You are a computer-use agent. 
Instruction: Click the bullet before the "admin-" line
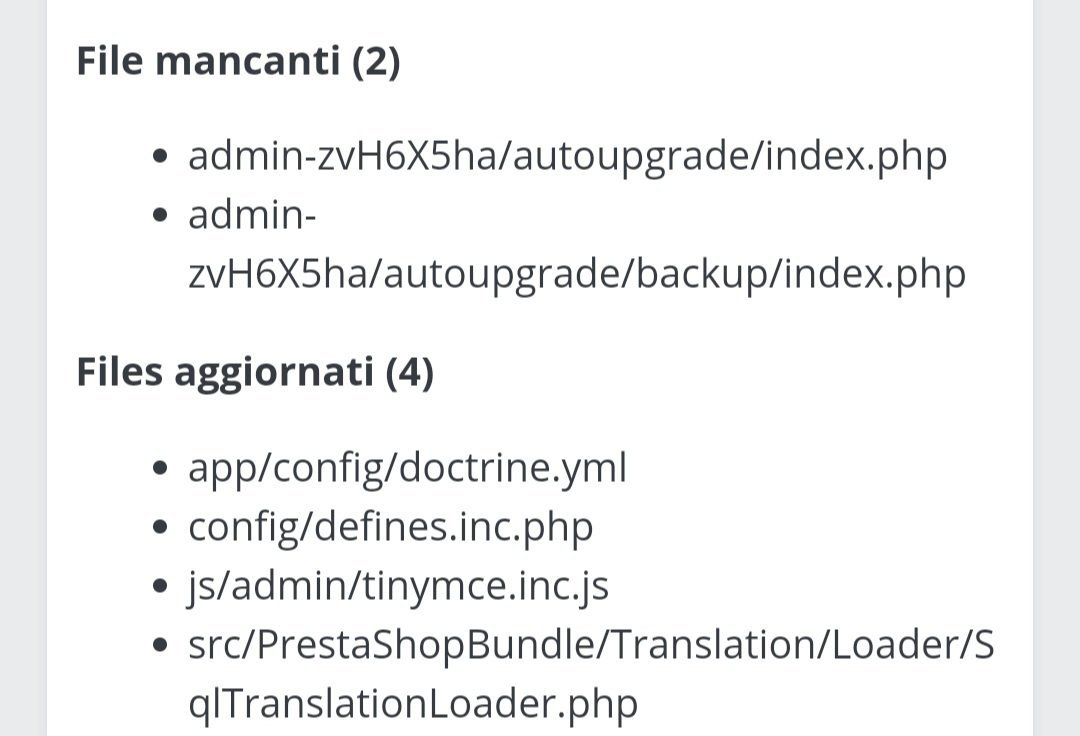click(160, 215)
